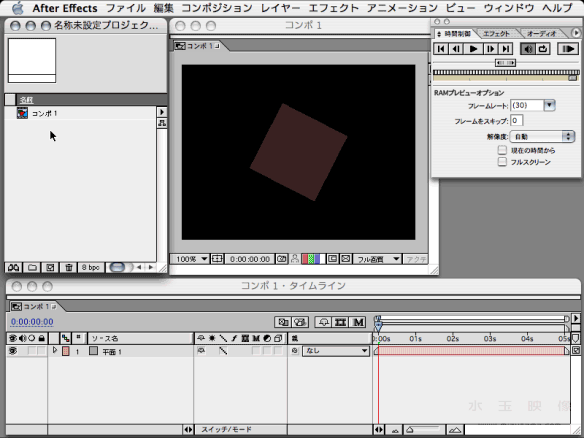
Task: Click the snapshot camera icon in comp viewer
Action: point(282,259)
